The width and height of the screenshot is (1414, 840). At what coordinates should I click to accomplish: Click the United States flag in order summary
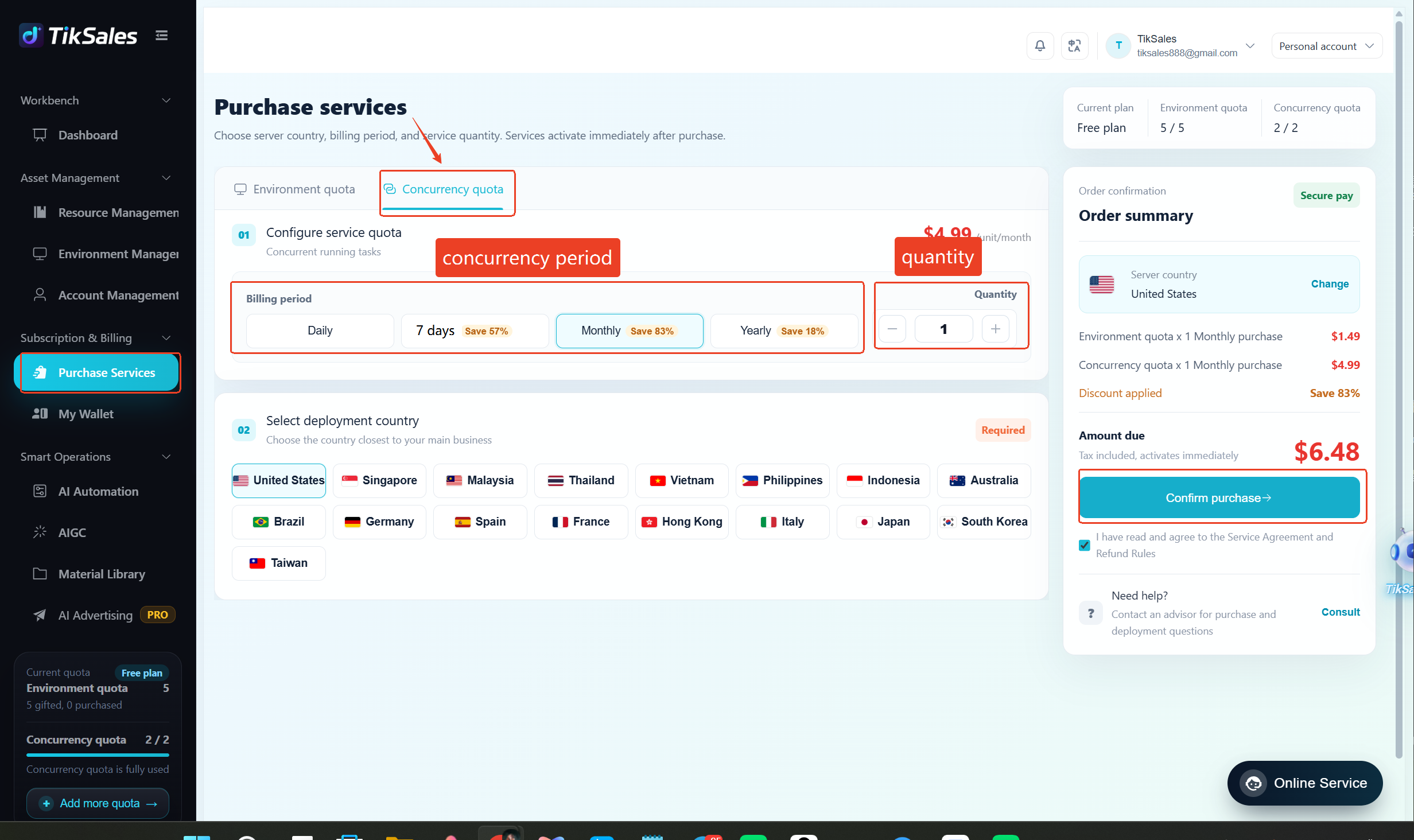pyautogui.click(x=1101, y=285)
